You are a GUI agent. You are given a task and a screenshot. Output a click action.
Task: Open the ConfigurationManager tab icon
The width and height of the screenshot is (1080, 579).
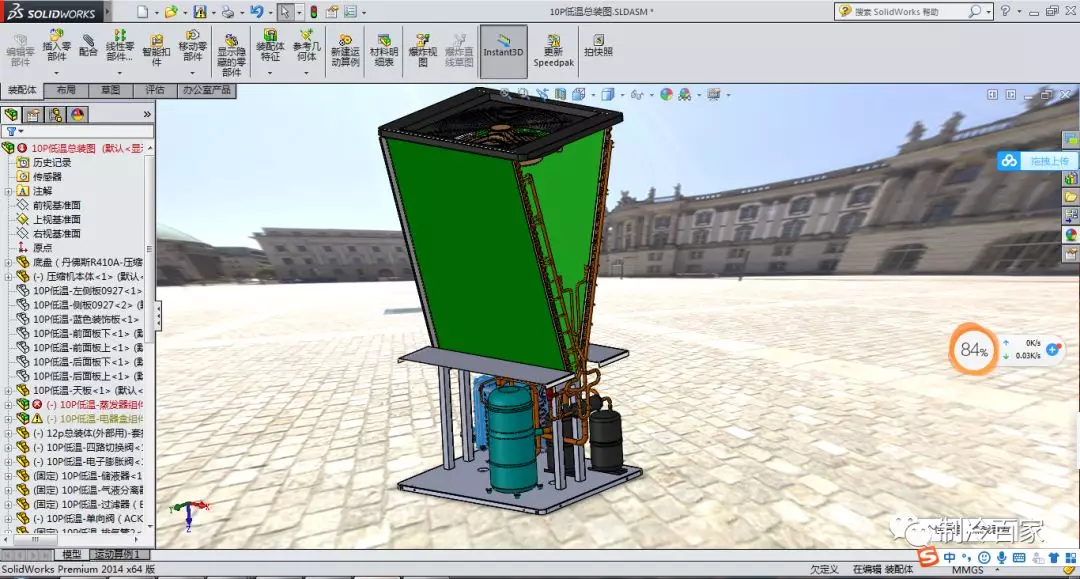click(55, 114)
